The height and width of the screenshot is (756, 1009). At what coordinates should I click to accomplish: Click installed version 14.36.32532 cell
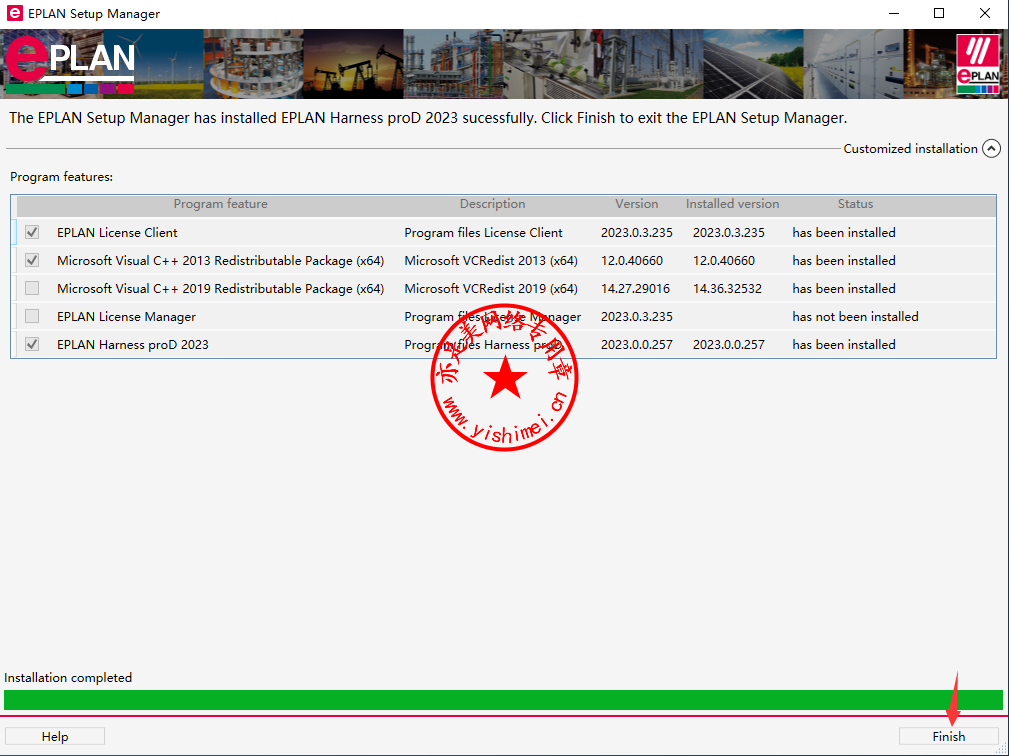(x=727, y=288)
